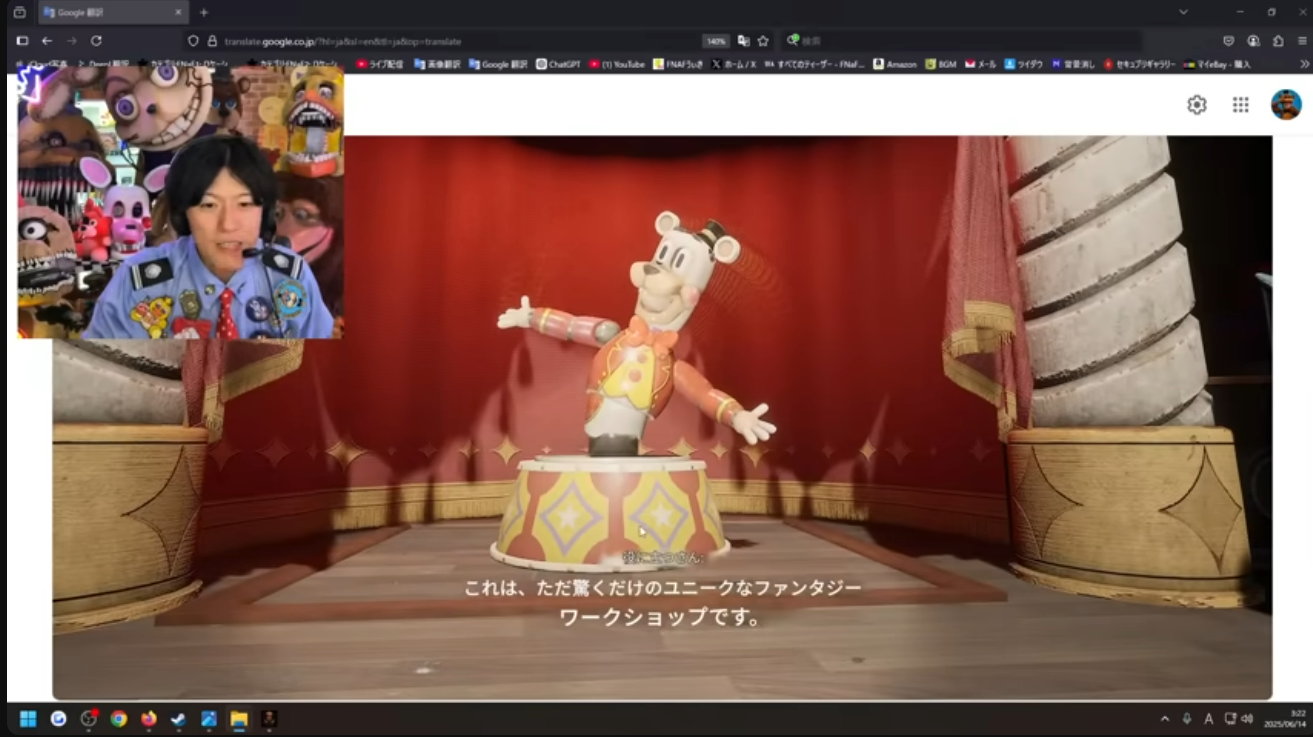
Task: Open the 背景消し bookmark
Action: pyautogui.click(x=1073, y=64)
